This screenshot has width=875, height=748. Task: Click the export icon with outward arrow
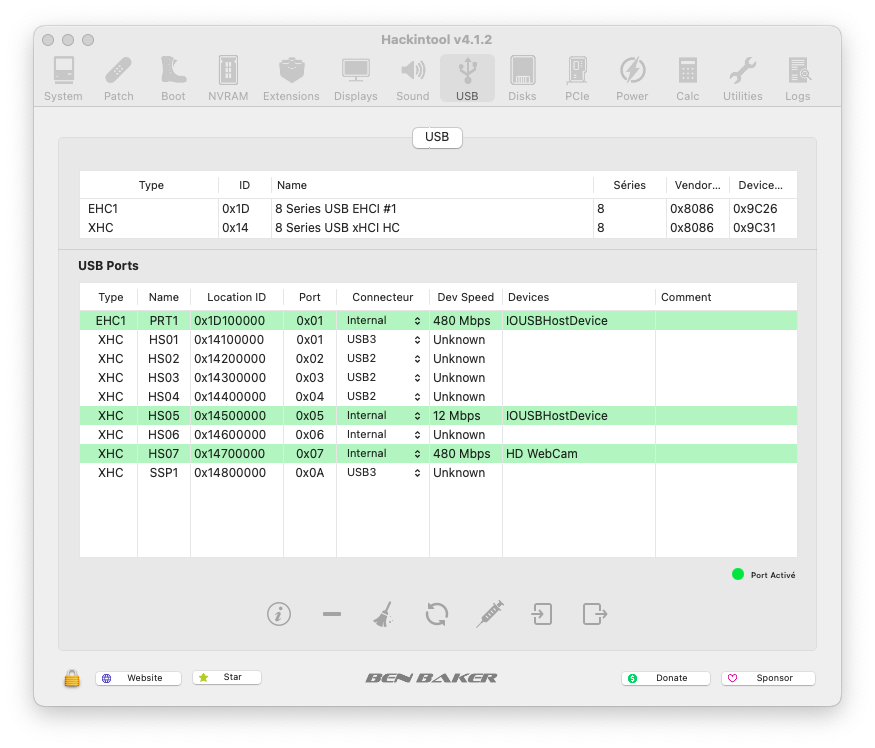click(x=594, y=614)
